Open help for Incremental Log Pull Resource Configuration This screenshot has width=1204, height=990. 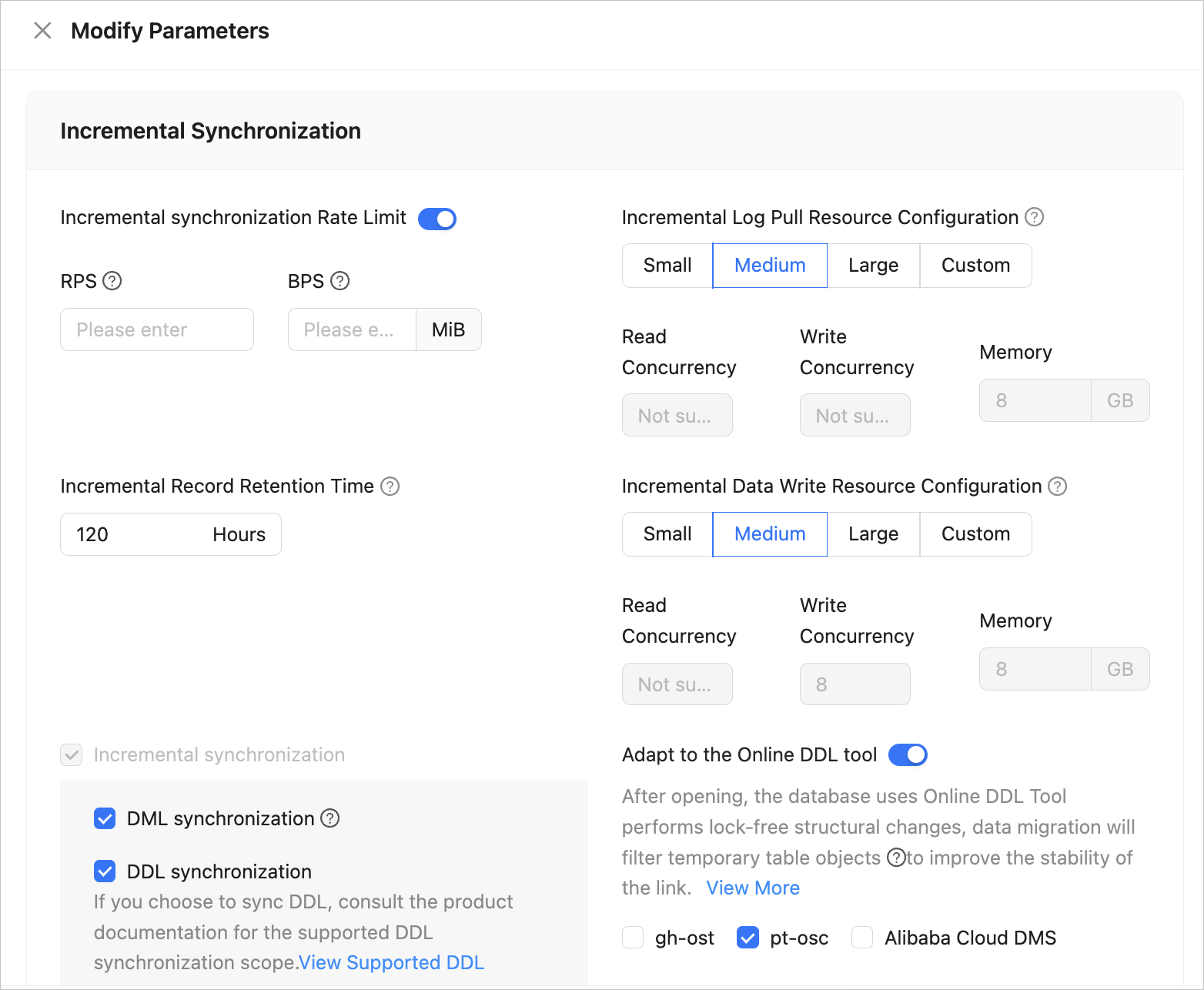pyautogui.click(x=1035, y=217)
